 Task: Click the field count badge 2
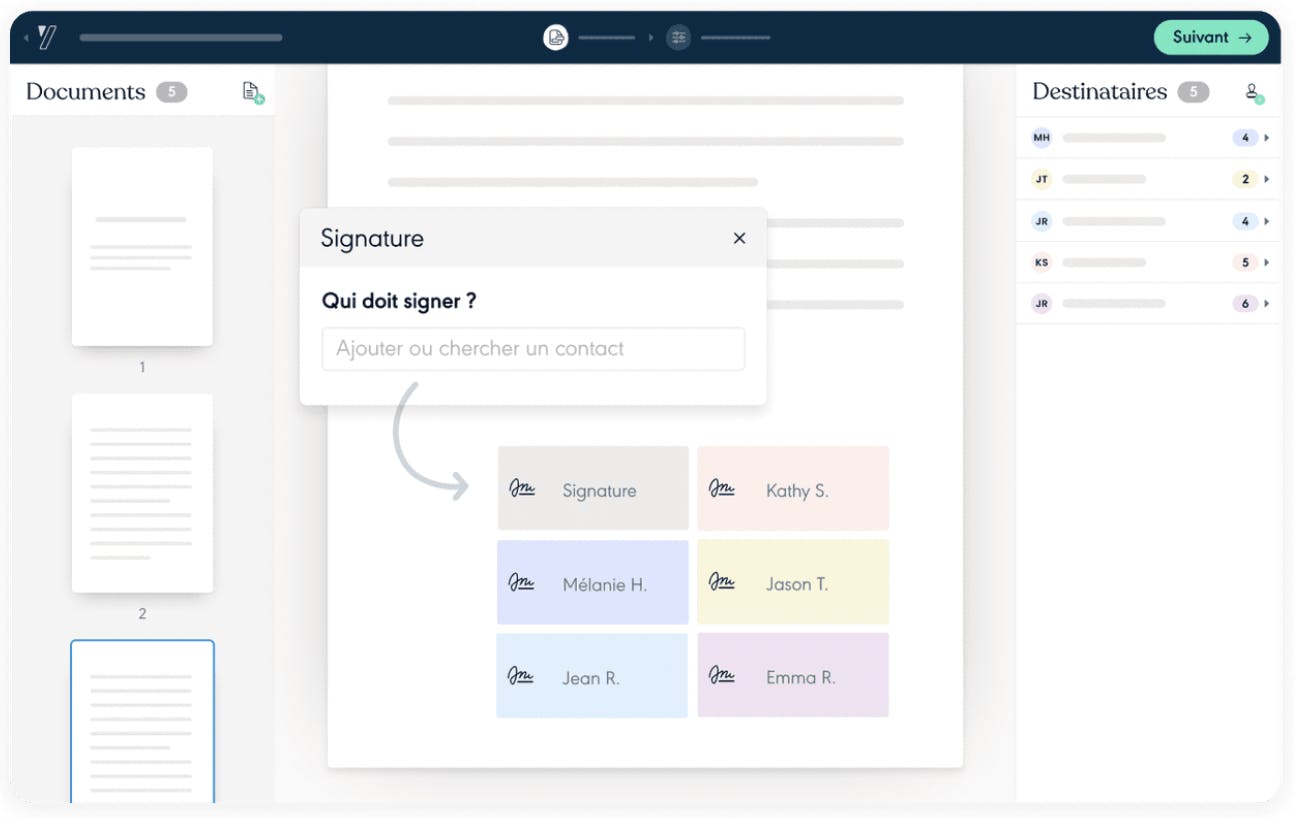click(1245, 180)
